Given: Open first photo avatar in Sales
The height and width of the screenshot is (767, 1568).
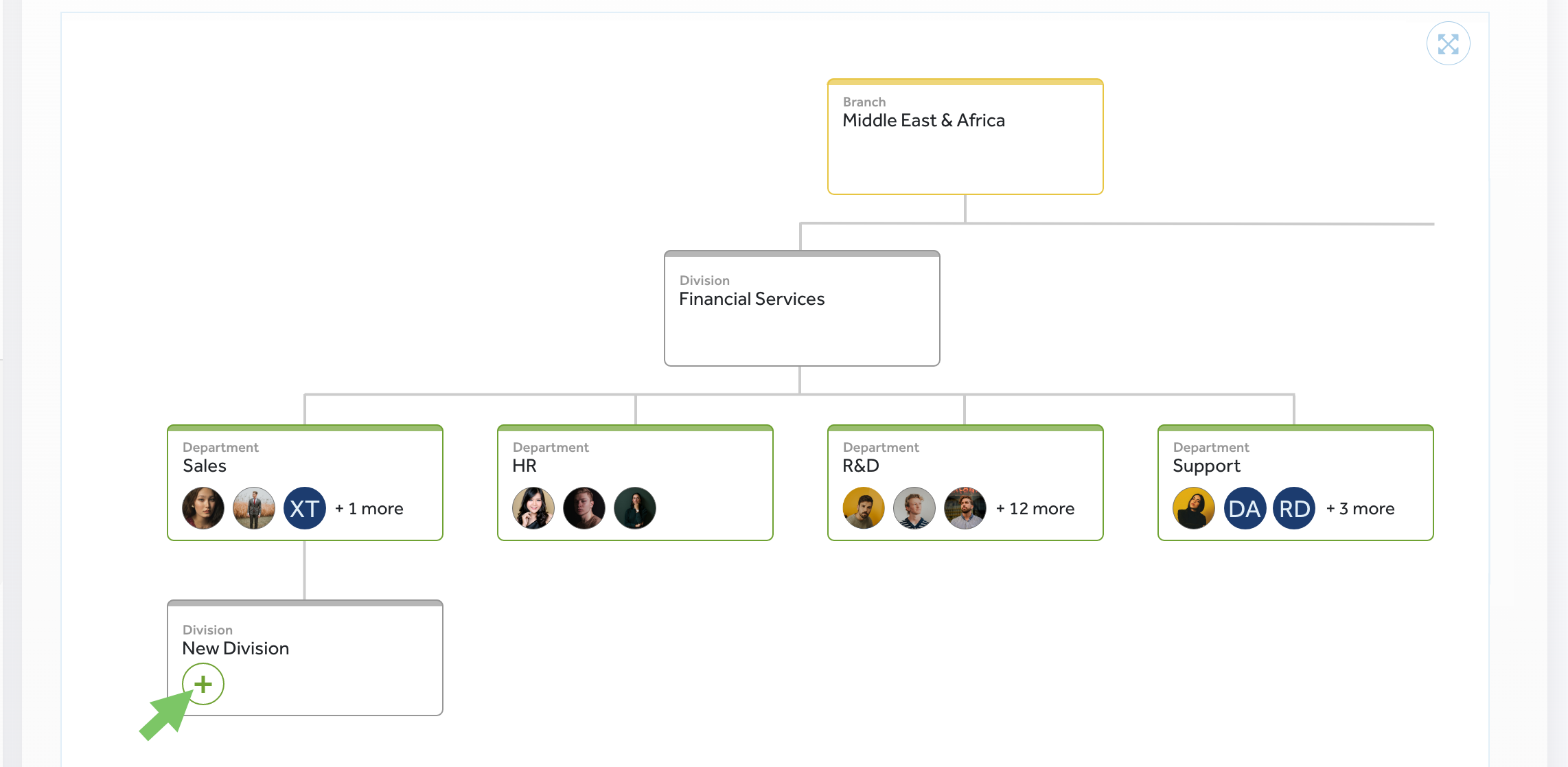Looking at the screenshot, I should tap(203, 508).
